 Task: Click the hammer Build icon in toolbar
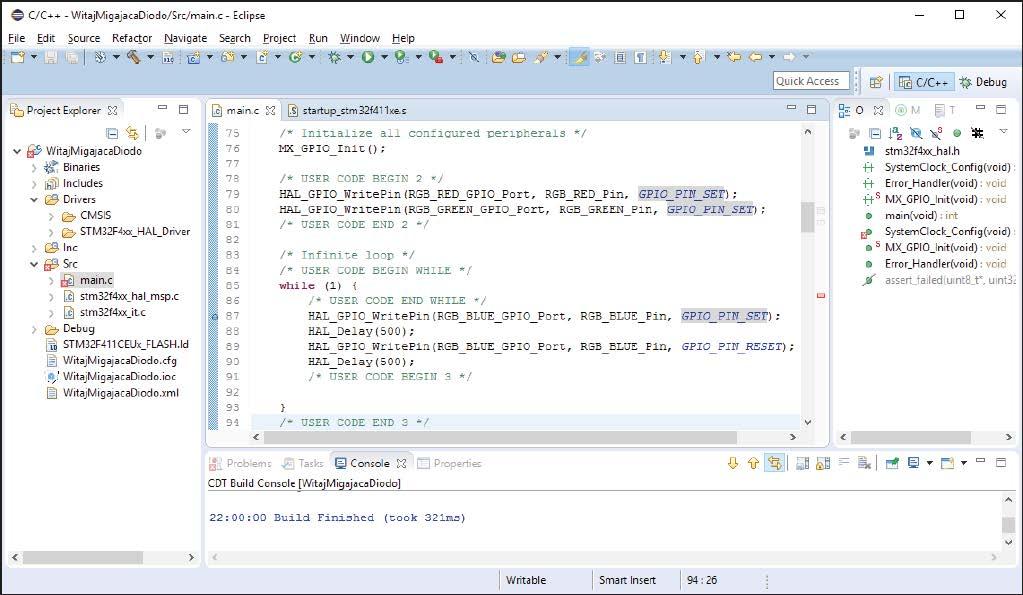click(x=133, y=57)
